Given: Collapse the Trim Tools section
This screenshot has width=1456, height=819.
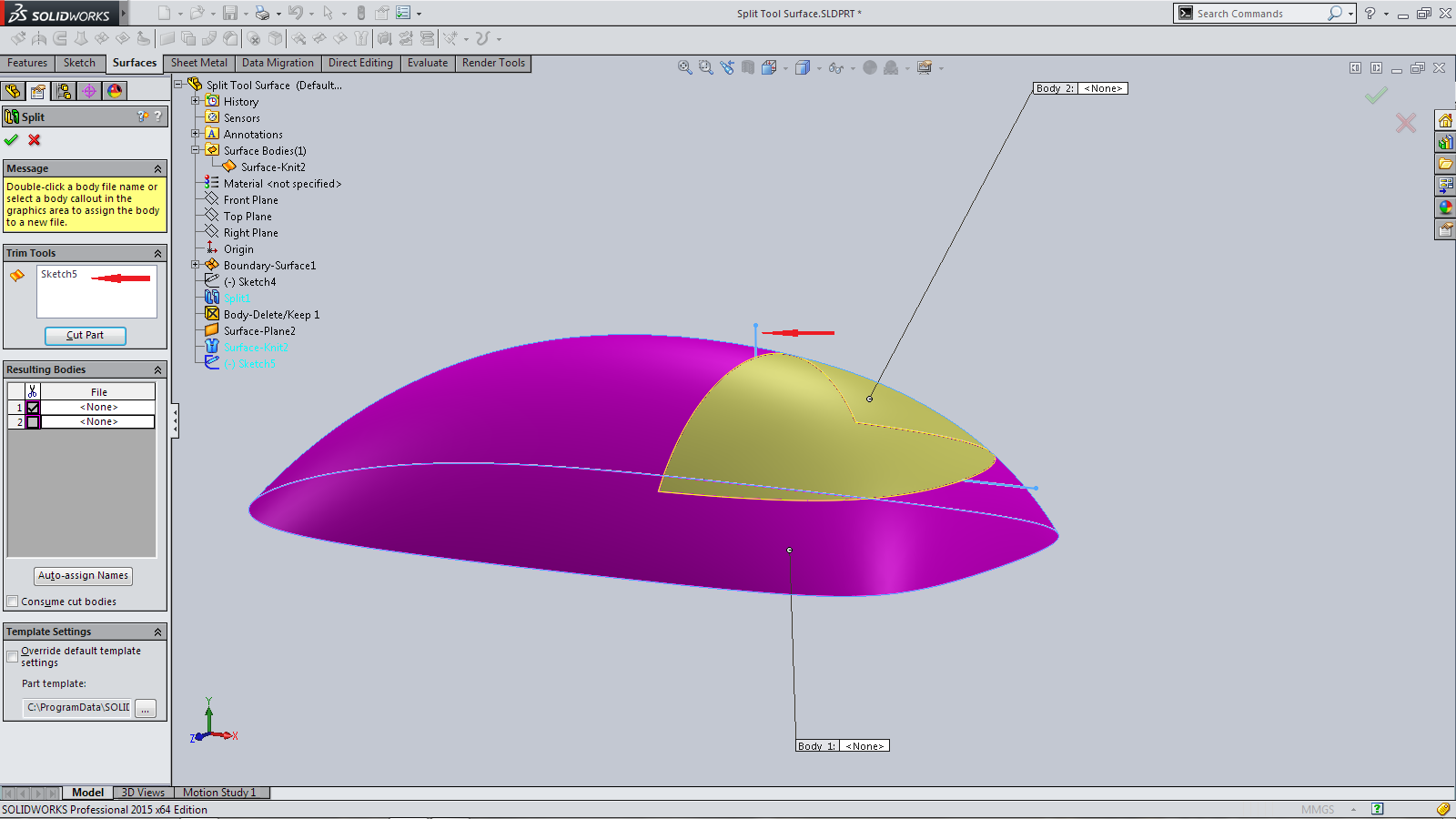Looking at the screenshot, I should pos(157,253).
